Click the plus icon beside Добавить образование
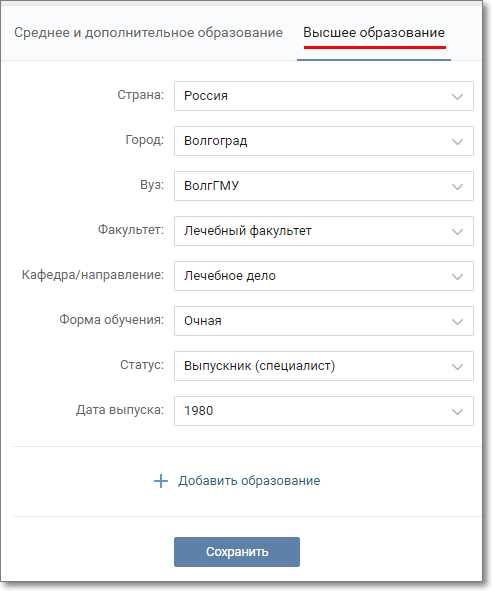This screenshot has height=591, width=492. pos(161,481)
